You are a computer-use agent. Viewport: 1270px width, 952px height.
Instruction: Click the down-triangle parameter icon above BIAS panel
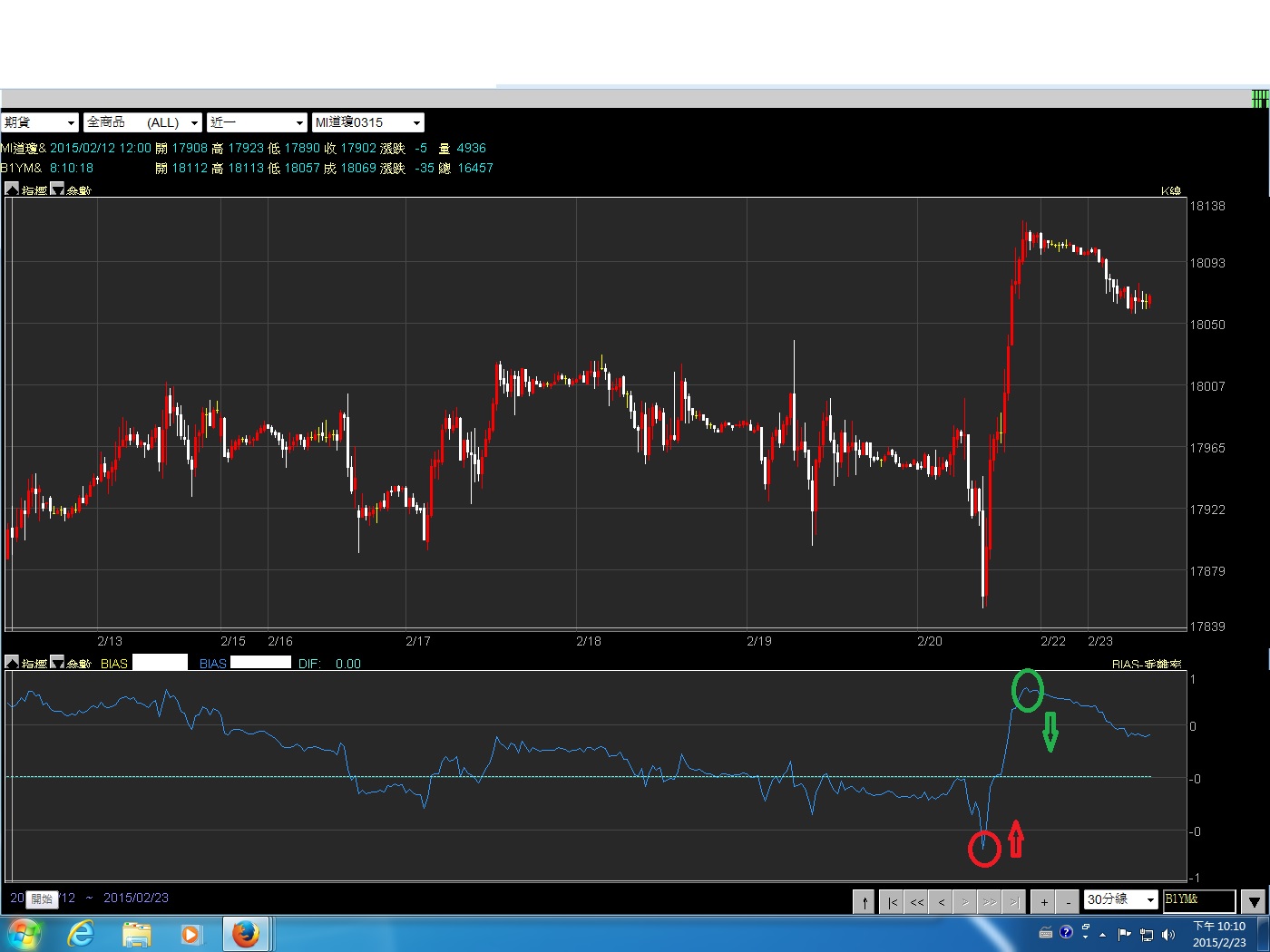click(x=57, y=662)
